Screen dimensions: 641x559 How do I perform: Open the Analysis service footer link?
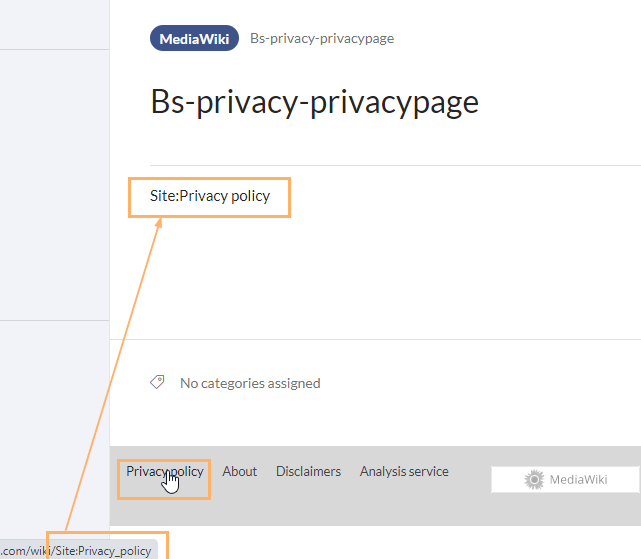404,471
